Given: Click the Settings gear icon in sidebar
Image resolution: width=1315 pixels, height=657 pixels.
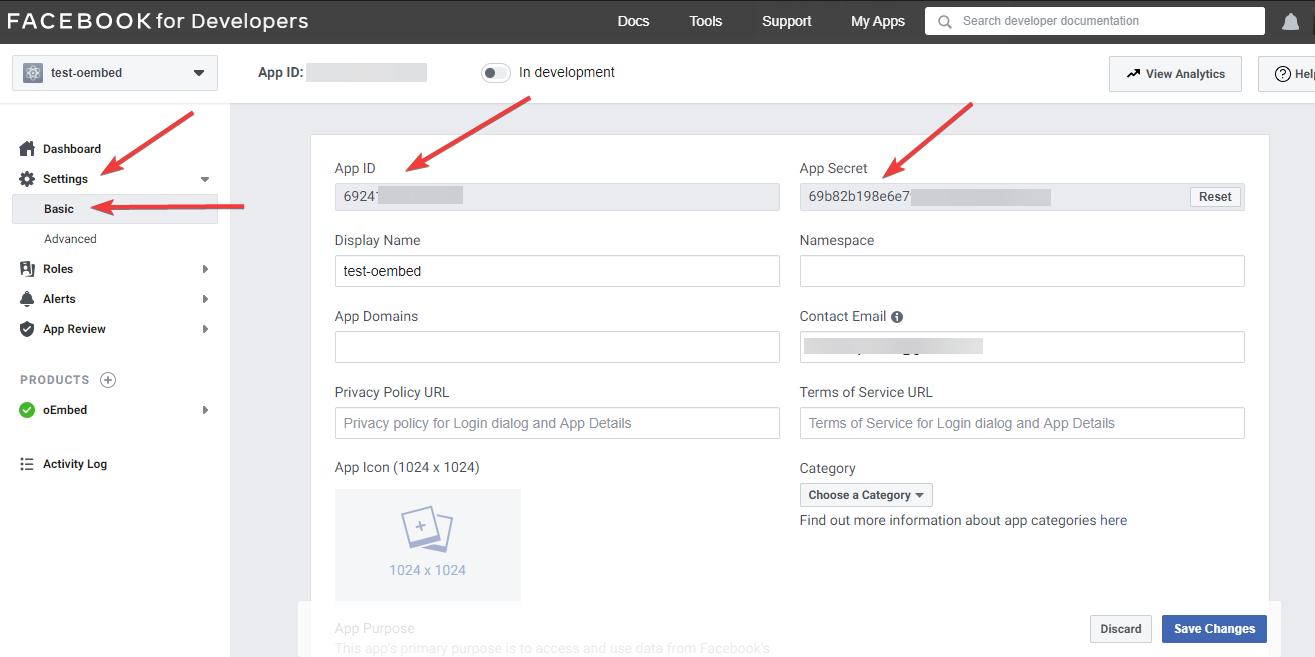Looking at the screenshot, I should (27, 179).
